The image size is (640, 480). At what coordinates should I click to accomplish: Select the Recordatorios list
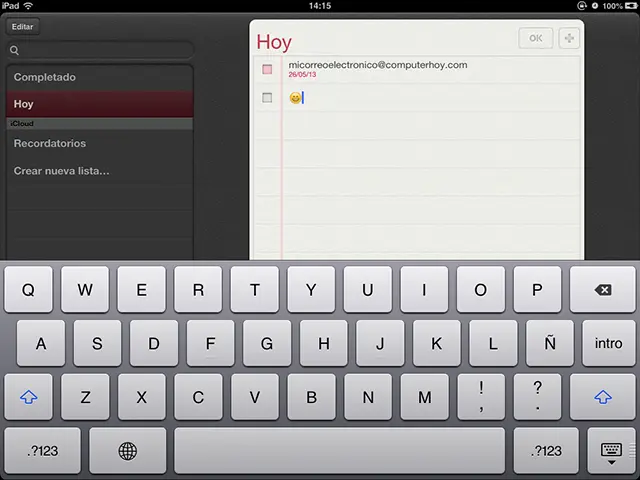99,143
